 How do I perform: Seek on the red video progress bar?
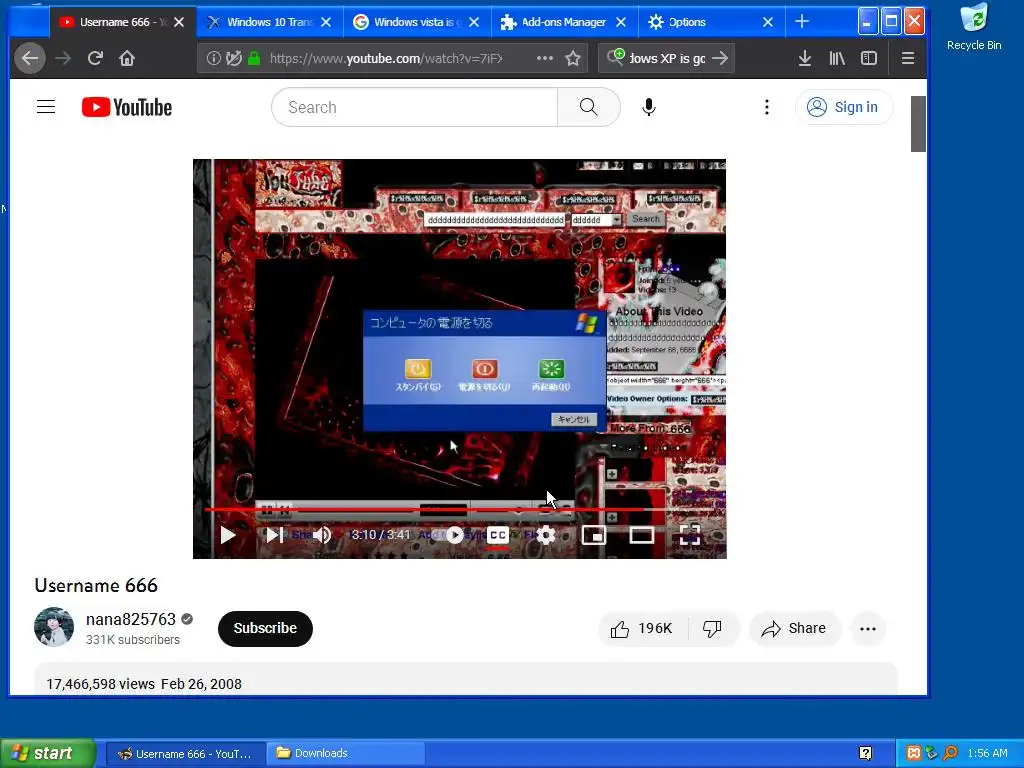click(459, 509)
